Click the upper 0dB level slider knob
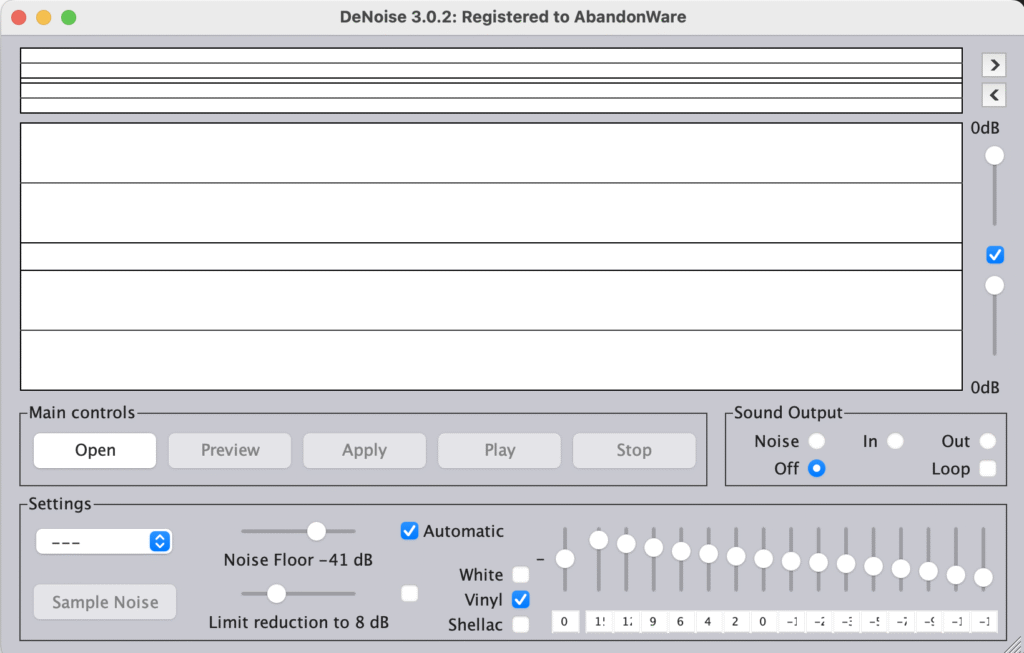This screenshot has height=653, width=1024. click(995, 156)
